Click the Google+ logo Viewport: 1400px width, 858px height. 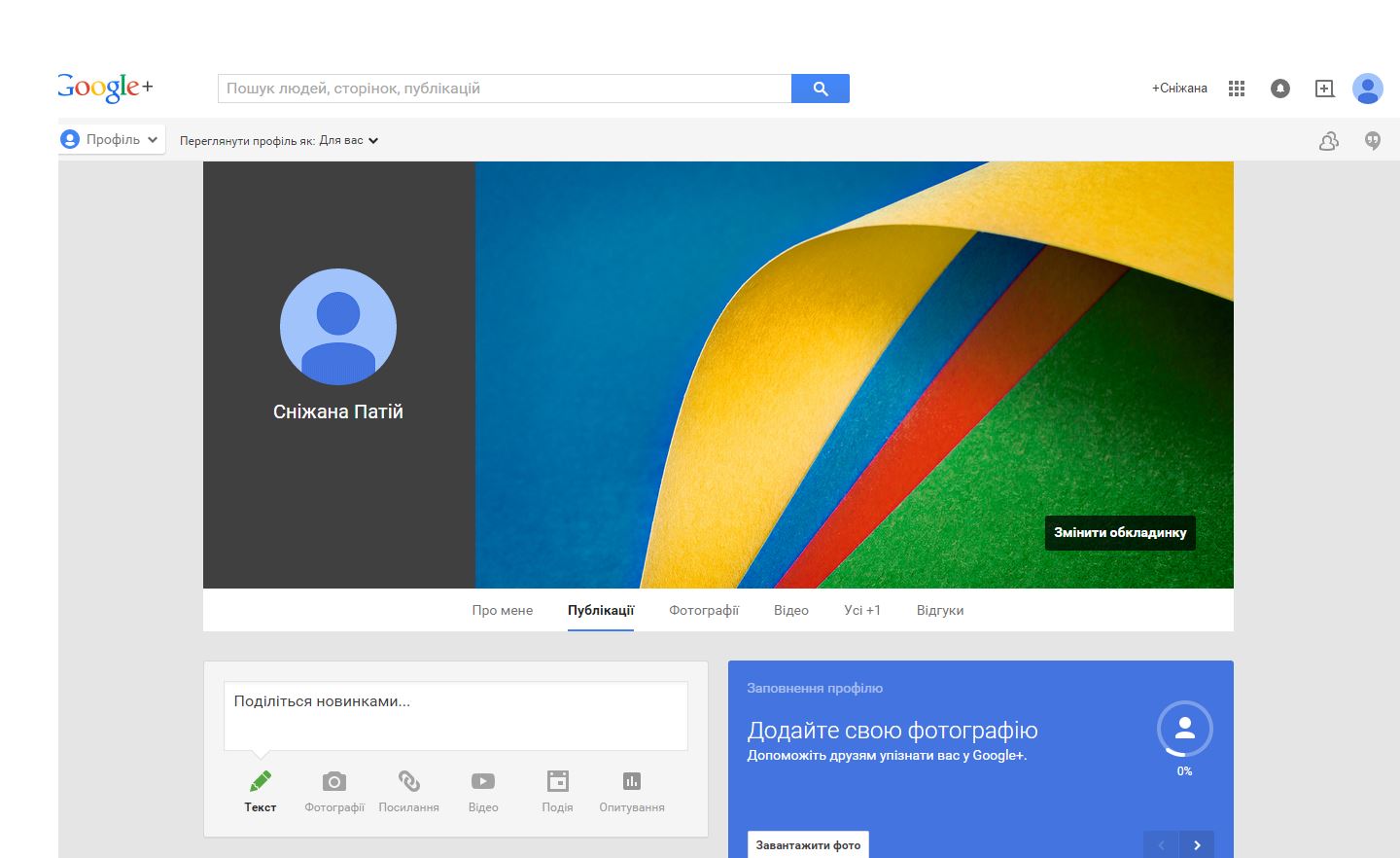(x=105, y=88)
